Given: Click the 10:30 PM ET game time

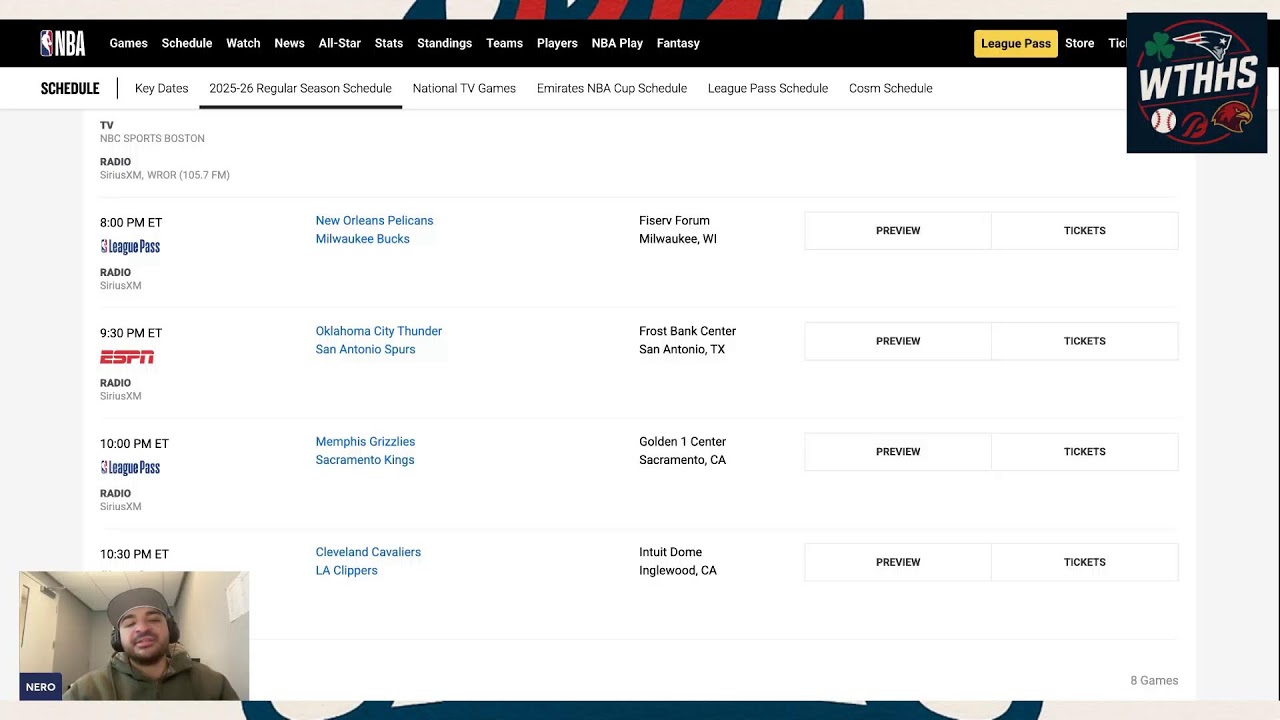Looking at the screenshot, I should 134,554.
